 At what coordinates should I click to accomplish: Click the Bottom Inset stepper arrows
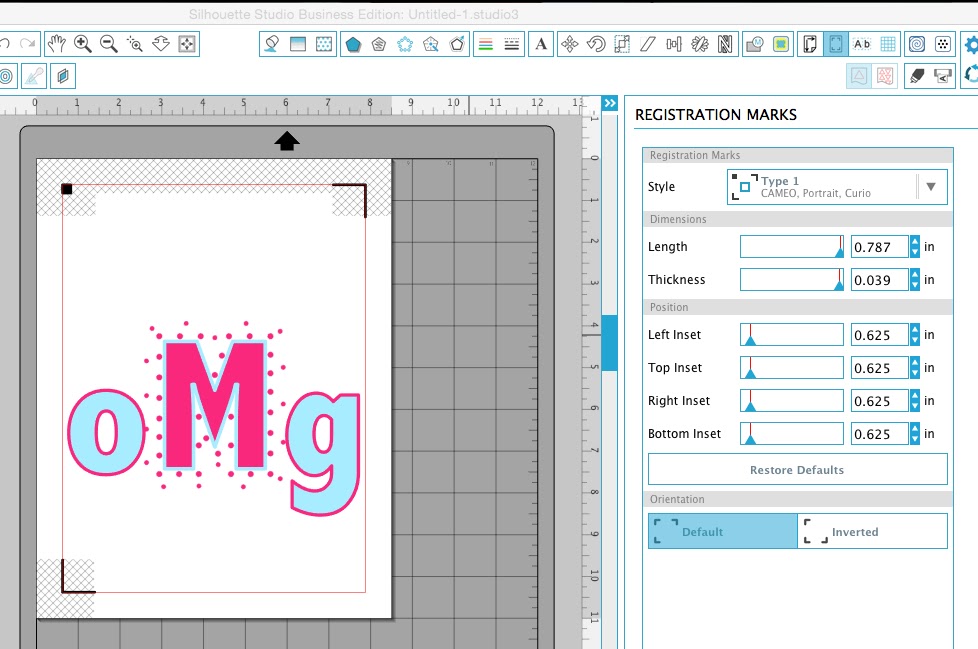tap(914, 434)
